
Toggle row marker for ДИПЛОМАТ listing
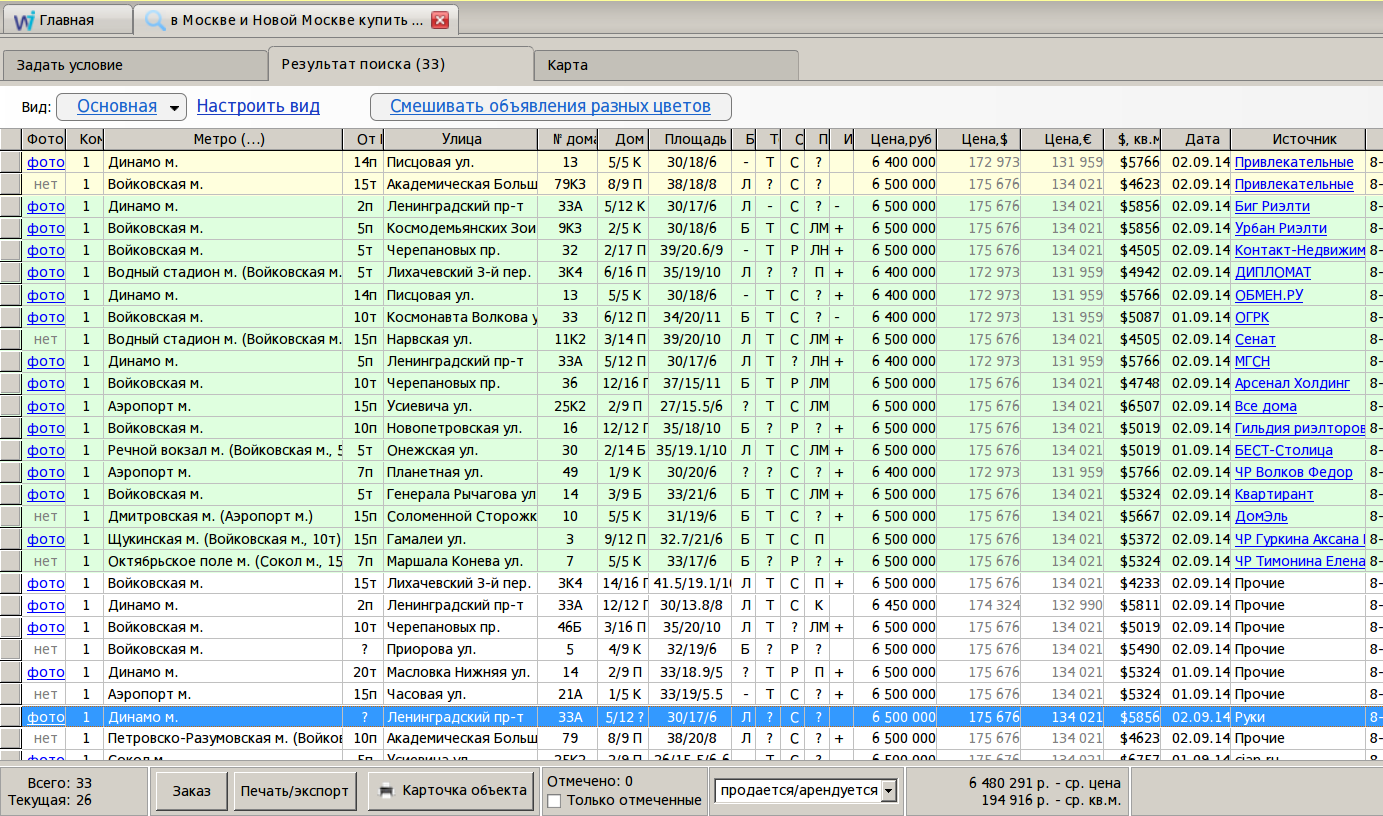point(11,272)
